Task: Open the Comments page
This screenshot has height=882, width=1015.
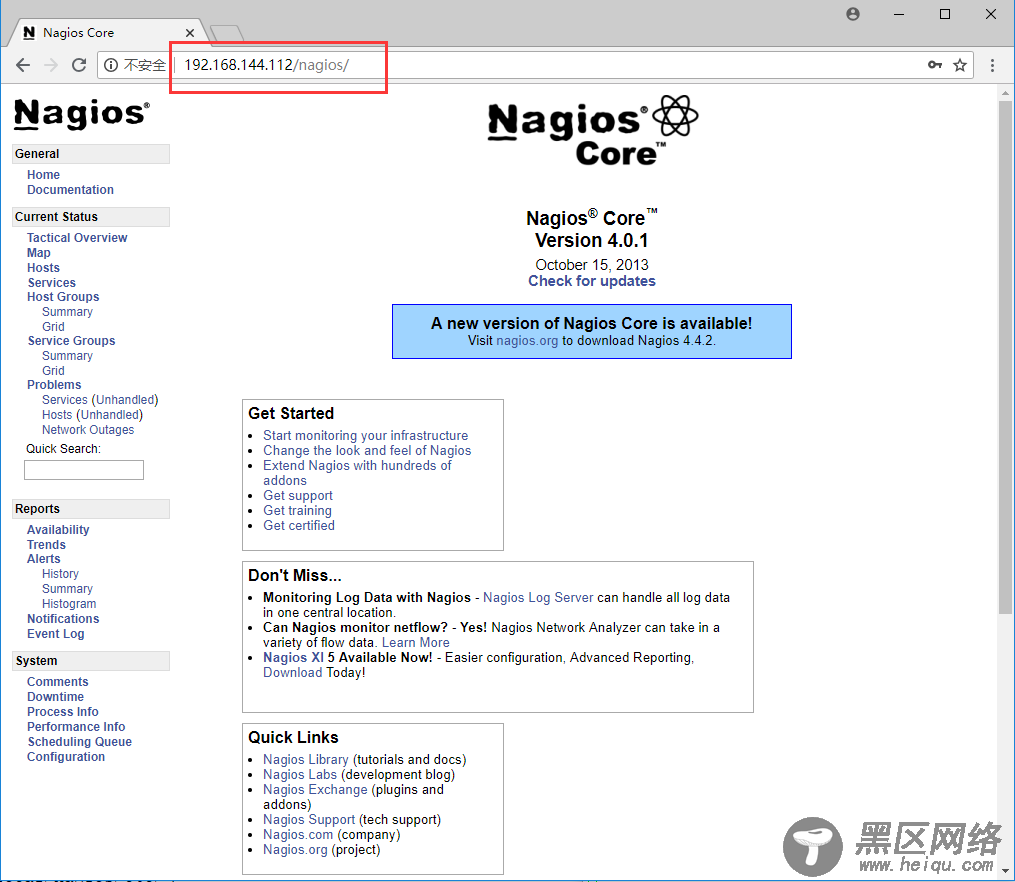Action: 58,682
